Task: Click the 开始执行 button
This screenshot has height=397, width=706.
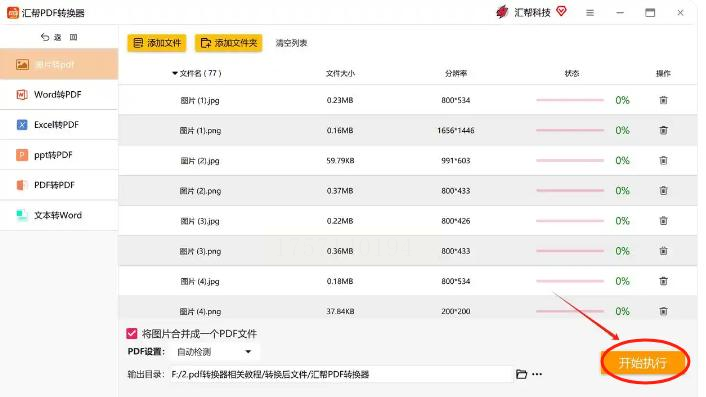Action: [643, 362]
